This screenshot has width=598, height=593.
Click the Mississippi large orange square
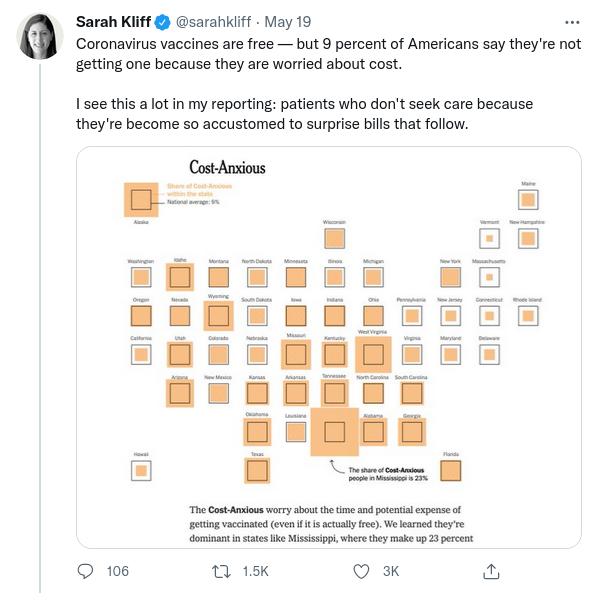click(334, 432)
